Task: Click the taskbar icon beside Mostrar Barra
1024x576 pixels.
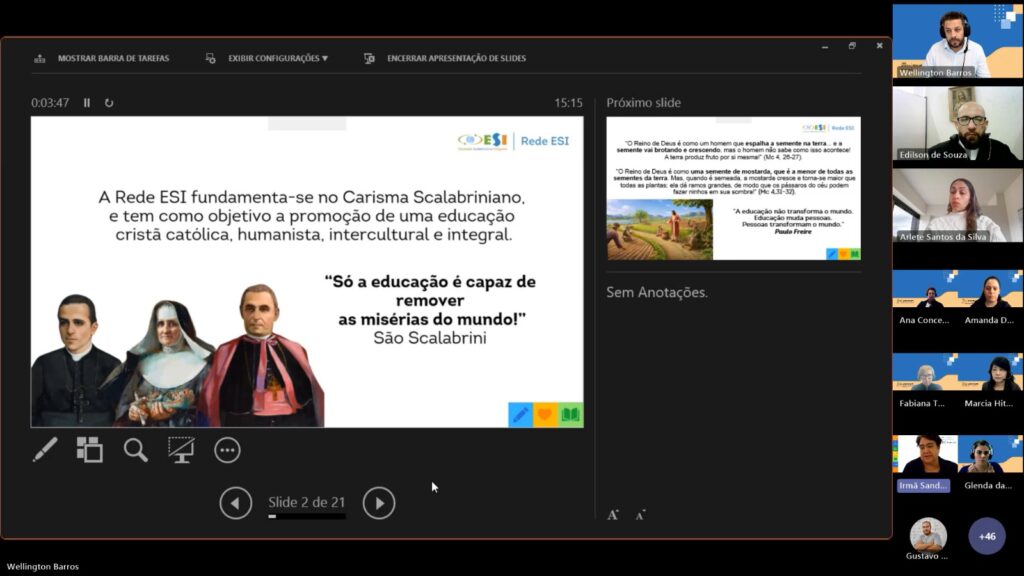Action: 40,58
